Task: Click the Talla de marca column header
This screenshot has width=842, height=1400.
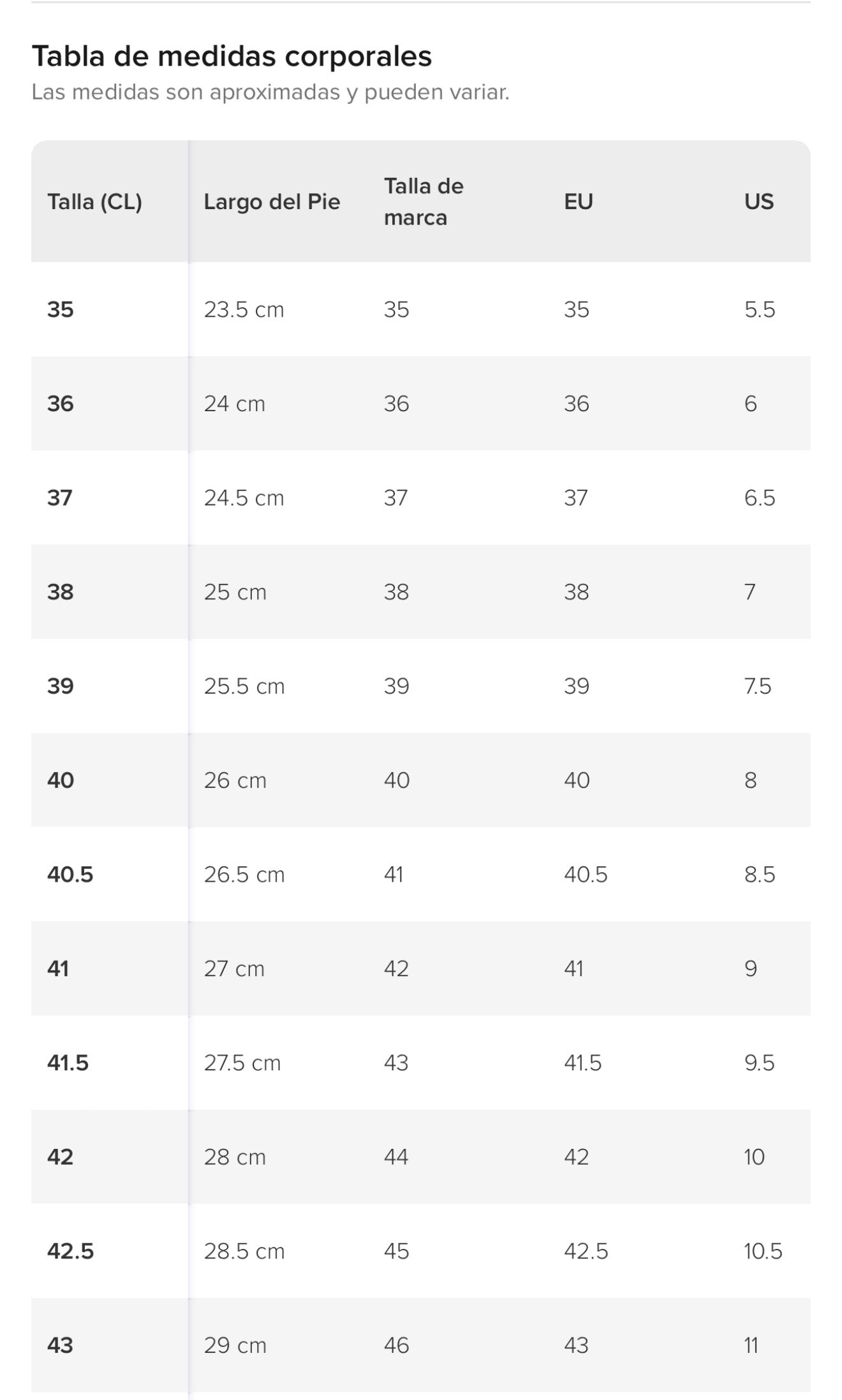Action: point(424,202)
